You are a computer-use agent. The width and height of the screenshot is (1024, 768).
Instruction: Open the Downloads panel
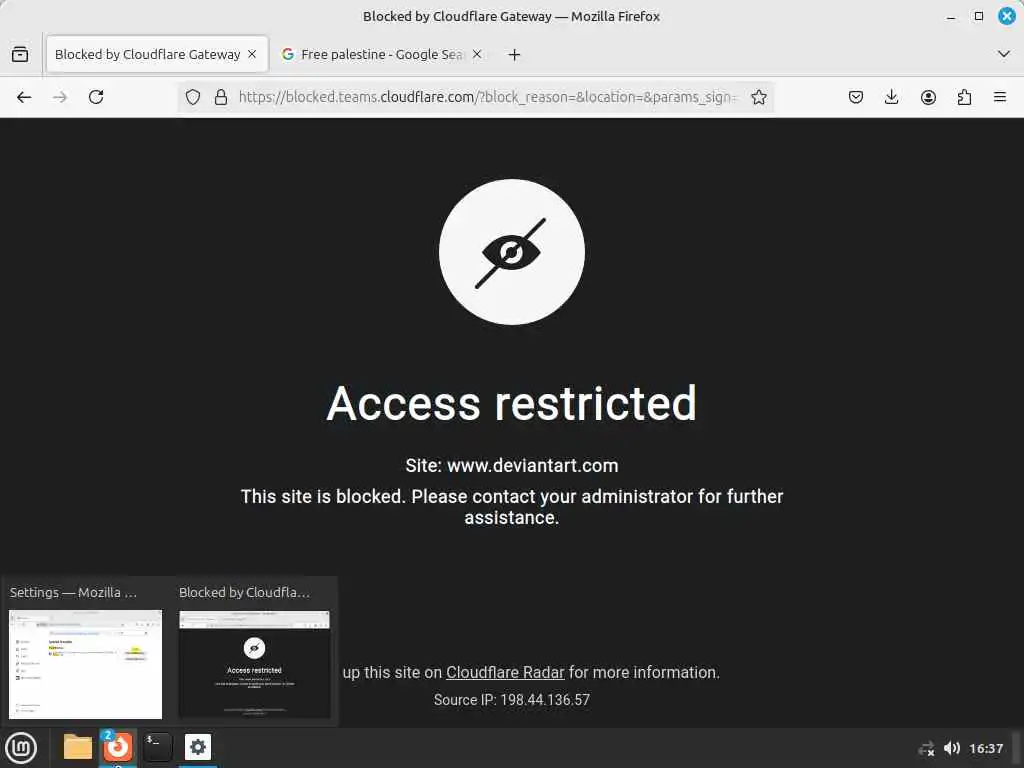[891, 97]
